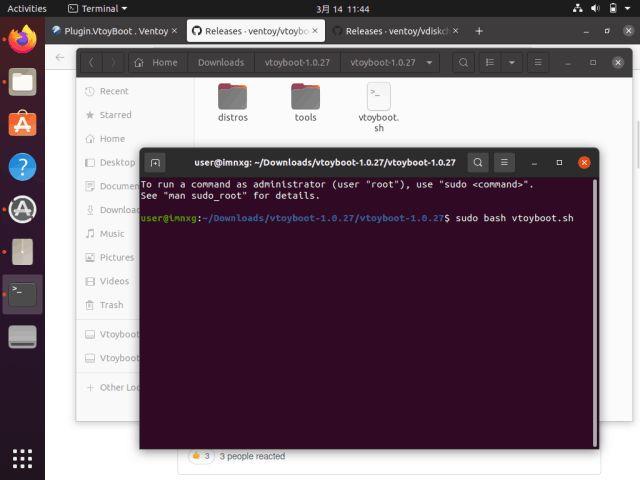The height and width of the screenshot is (480, 640).
Task: Expand the view options dropdown in Files
Action: pyautogui.click(x=511, y=62)
